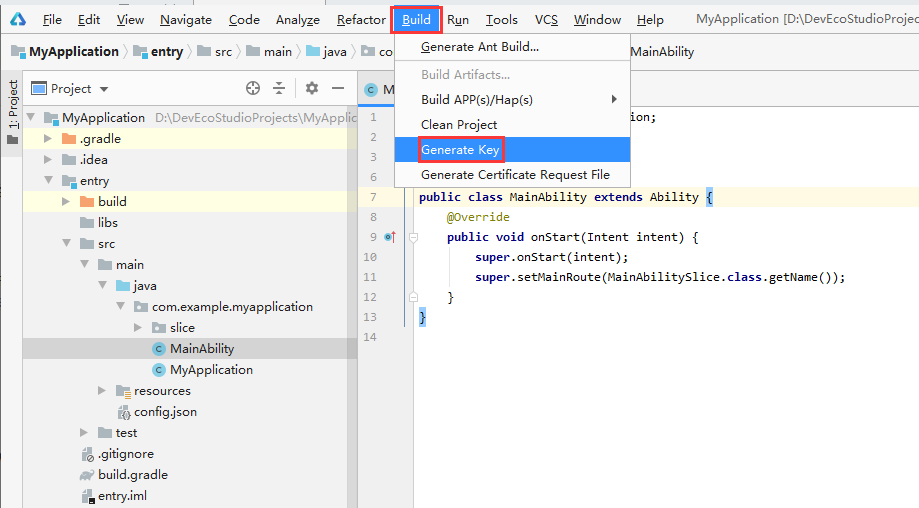Open the Project panel settings gear

pos(312,88)
